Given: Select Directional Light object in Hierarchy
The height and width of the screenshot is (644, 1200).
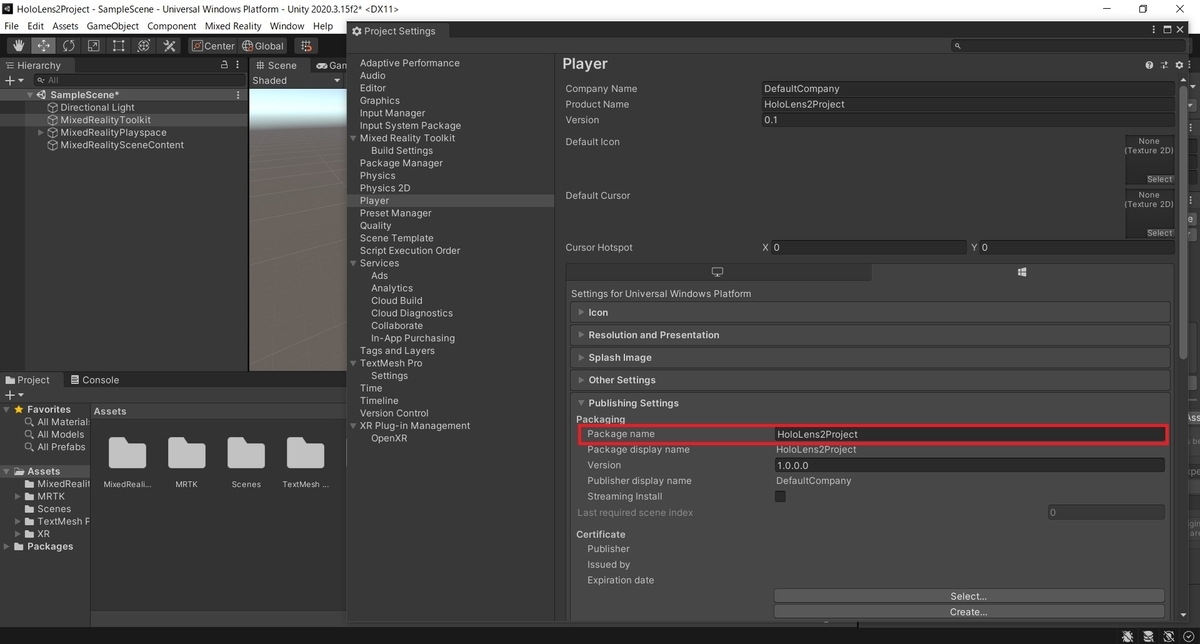Looking at the screenshot, I should point(97,107).
